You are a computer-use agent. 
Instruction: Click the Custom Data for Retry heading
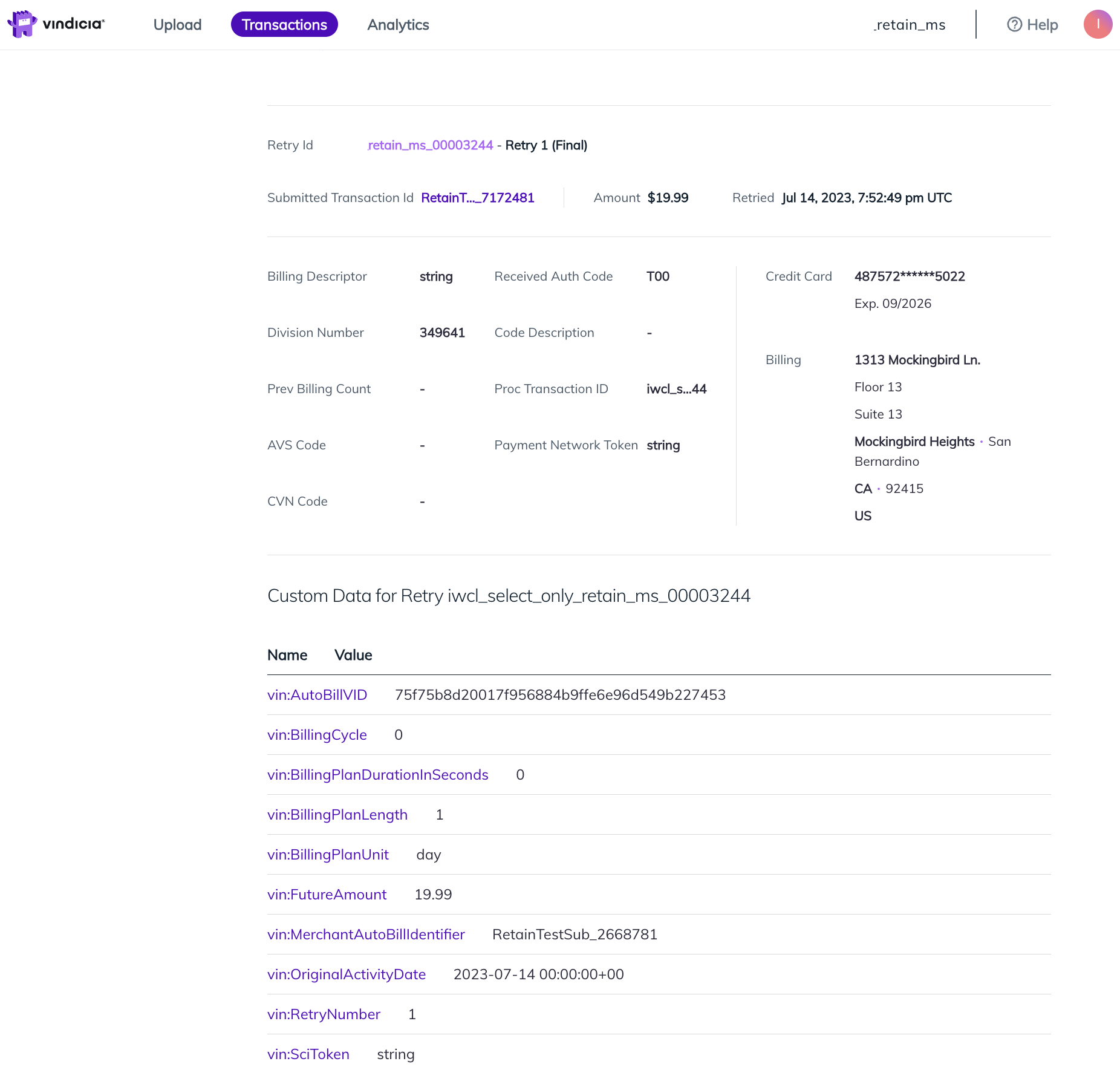point(509,596)
